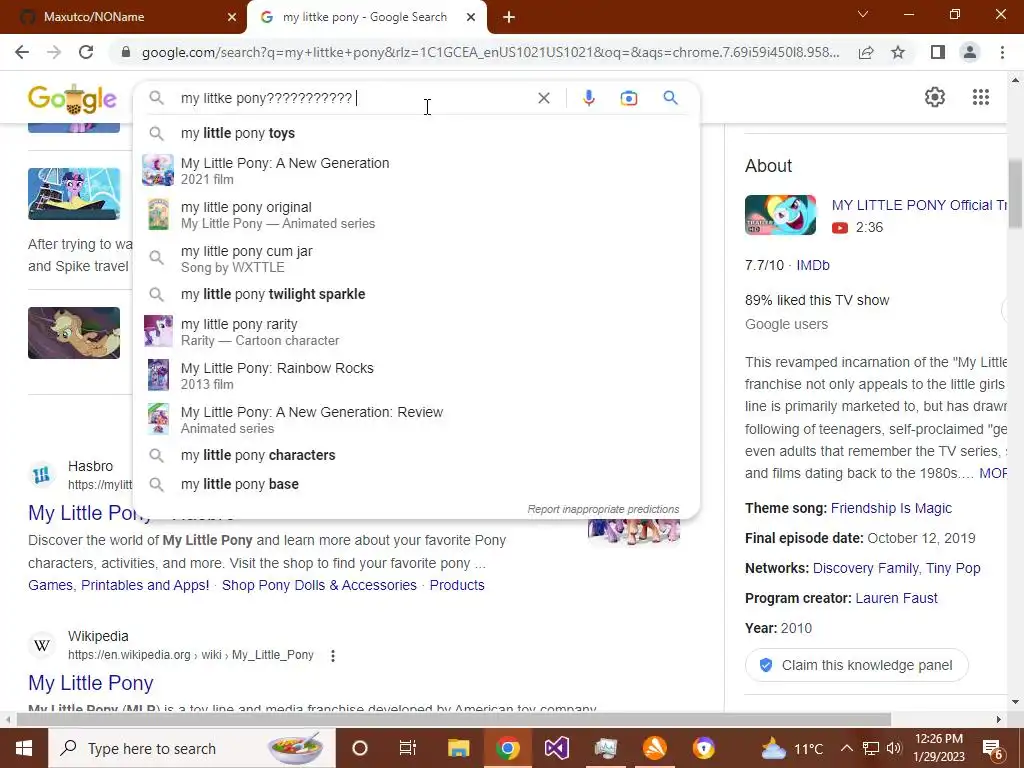
Task: Open the IMDb rating link
Action: click(812, 265)
